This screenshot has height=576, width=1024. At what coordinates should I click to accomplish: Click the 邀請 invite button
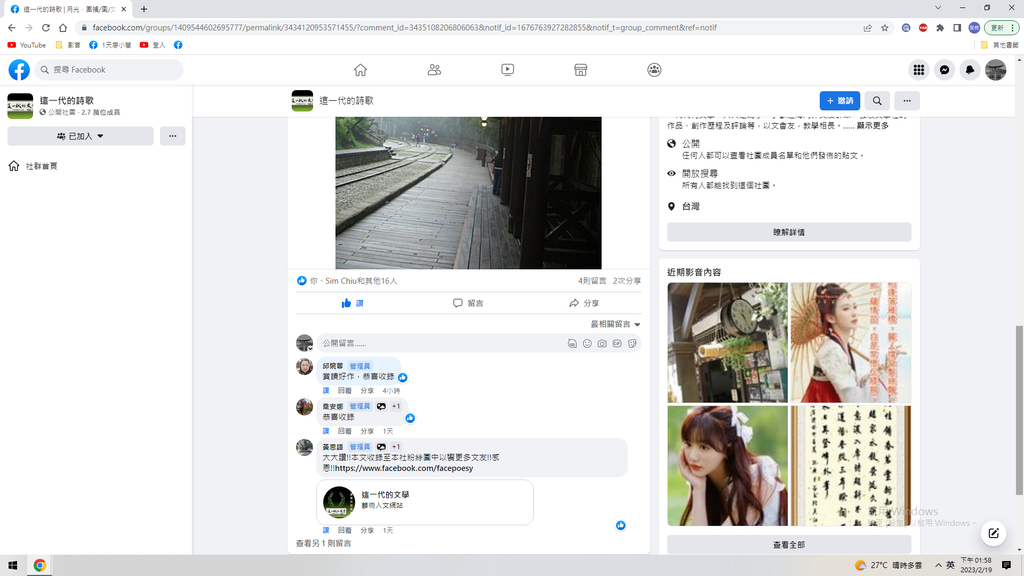pyautogui.click(x=840, y=101)
